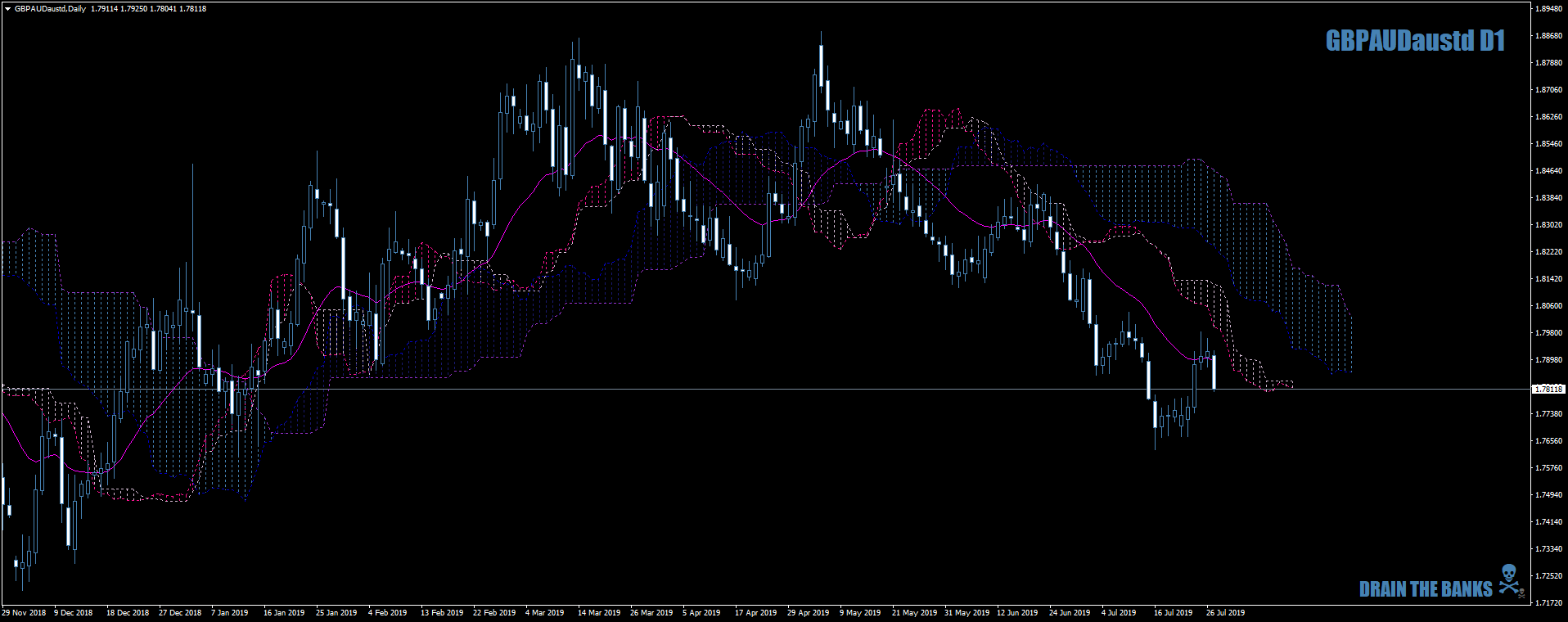Viewport: 1568px width, 622px height.
Task: Click the 16 Jul 2019 date label
Action: (1174, 613)
